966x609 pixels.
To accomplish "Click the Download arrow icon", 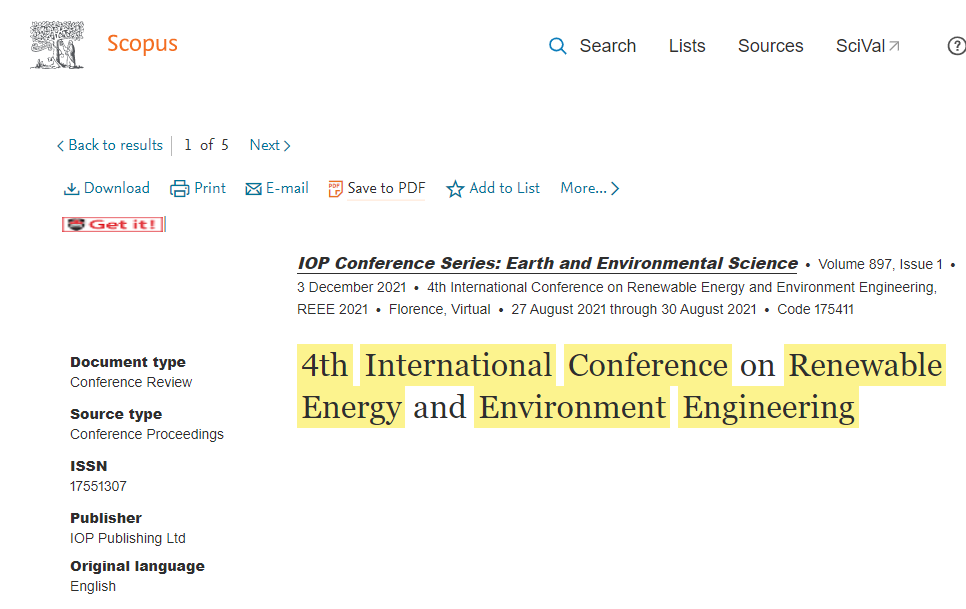I will point(72,189).
